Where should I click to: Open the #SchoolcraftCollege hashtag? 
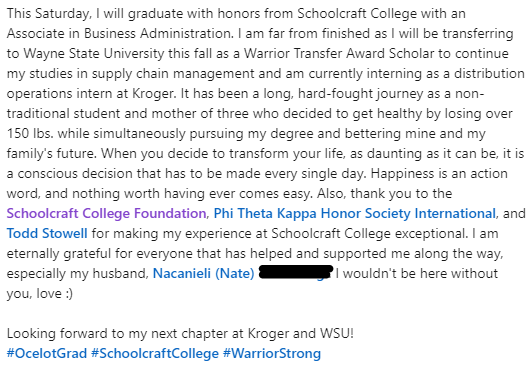(x=155, y=353)
